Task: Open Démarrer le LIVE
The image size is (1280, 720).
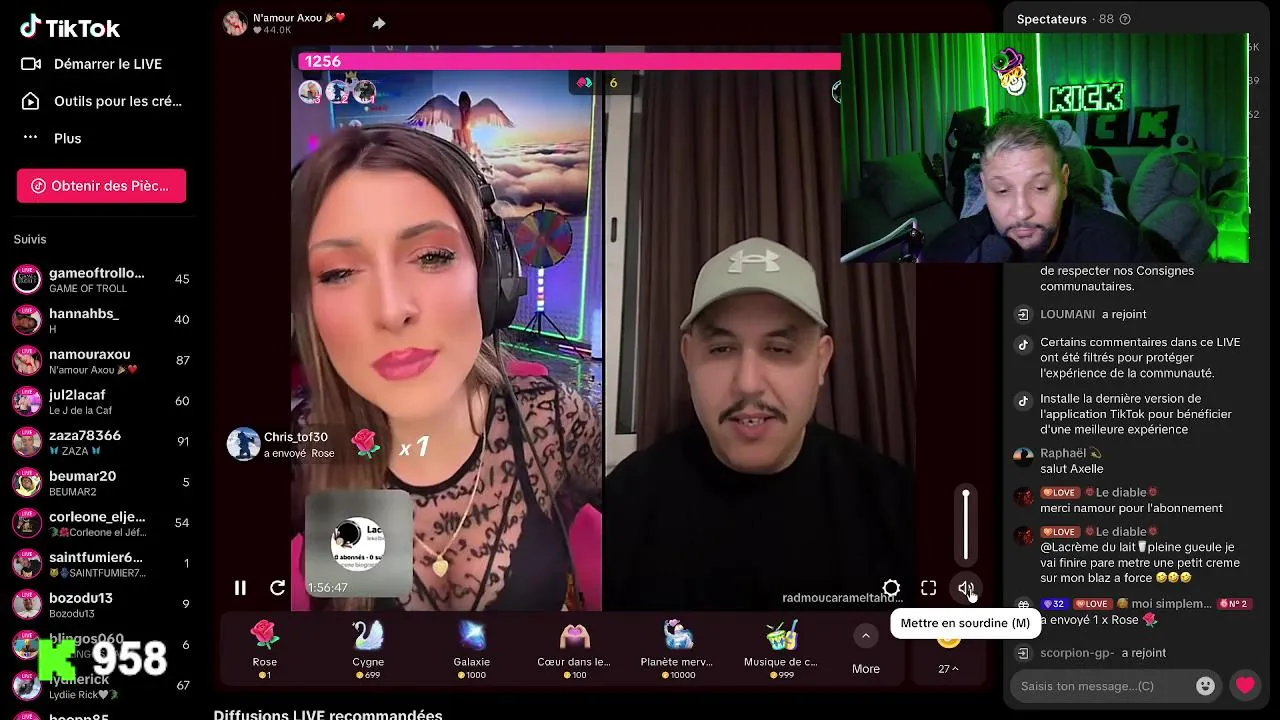Action: pos(92,64)
